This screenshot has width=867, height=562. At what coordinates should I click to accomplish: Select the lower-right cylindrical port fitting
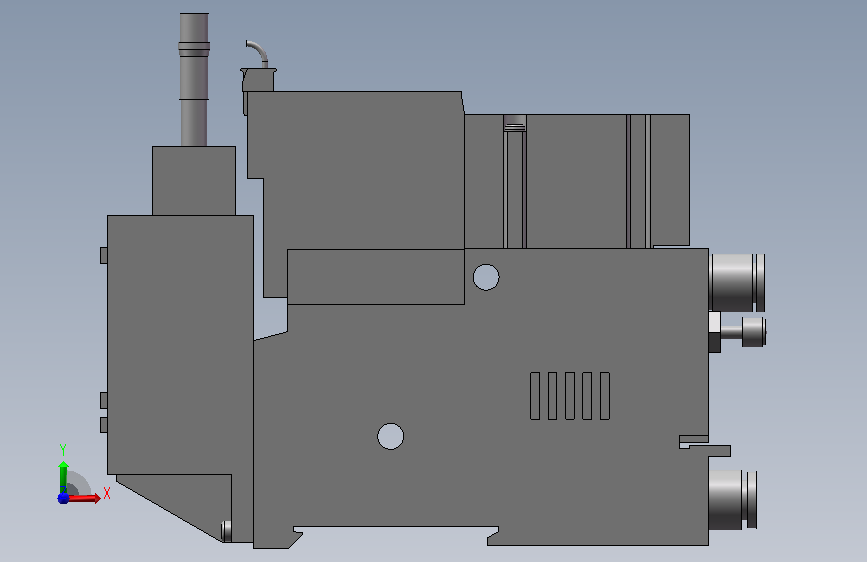(x=733, y=500)
